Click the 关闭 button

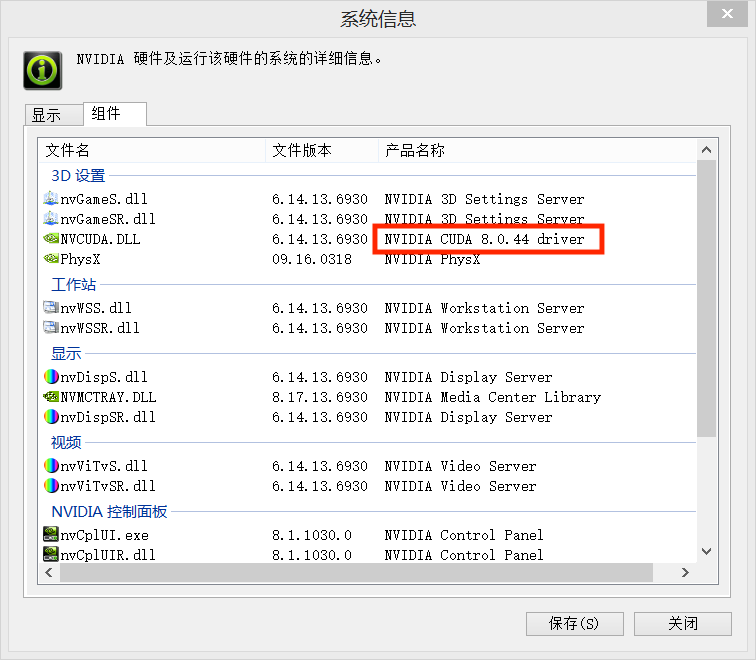coord(683,624)
